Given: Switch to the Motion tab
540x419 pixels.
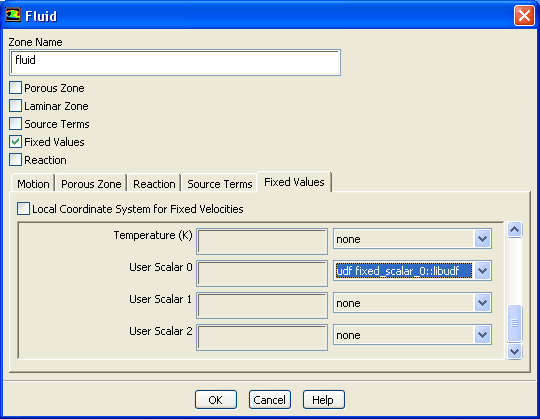Looking at the screenshot, I should [33, 184].
